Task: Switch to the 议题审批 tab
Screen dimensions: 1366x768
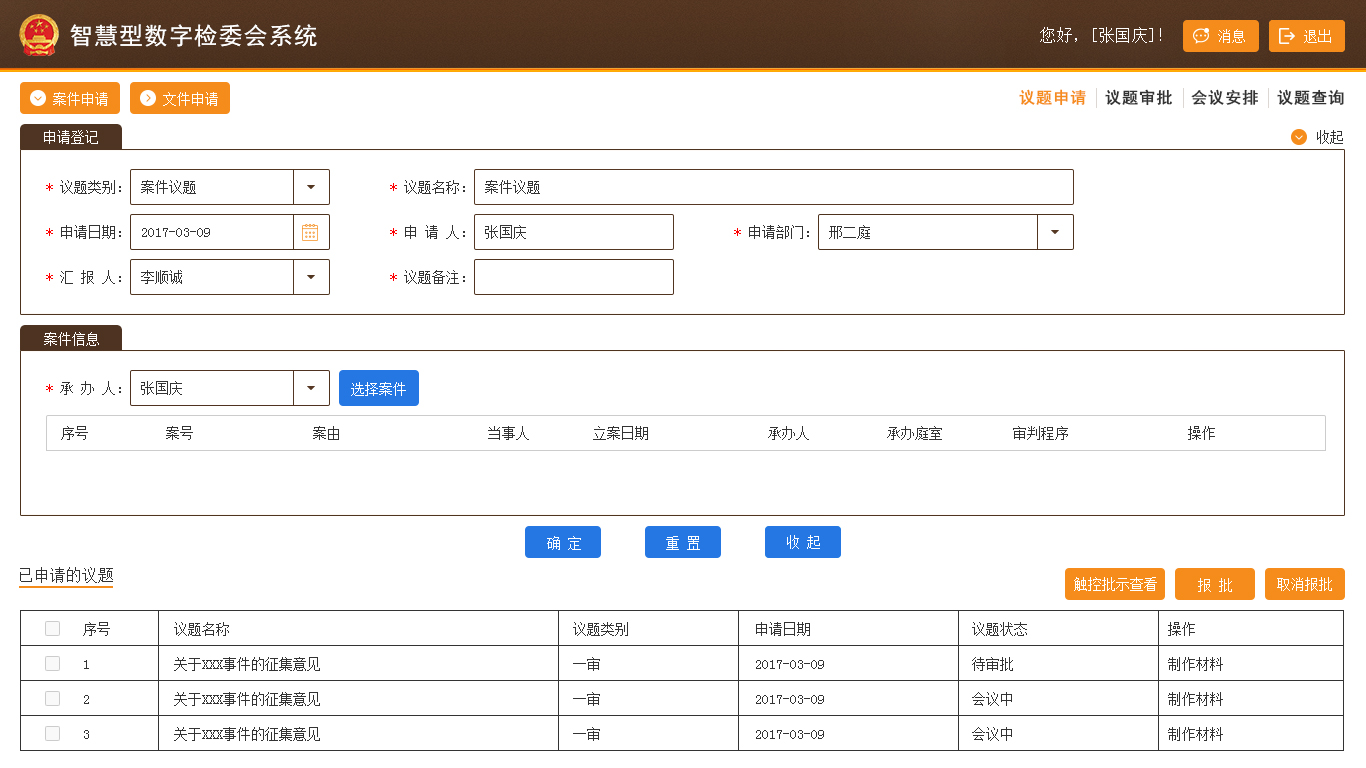Action: click(x=1138, y=98)
